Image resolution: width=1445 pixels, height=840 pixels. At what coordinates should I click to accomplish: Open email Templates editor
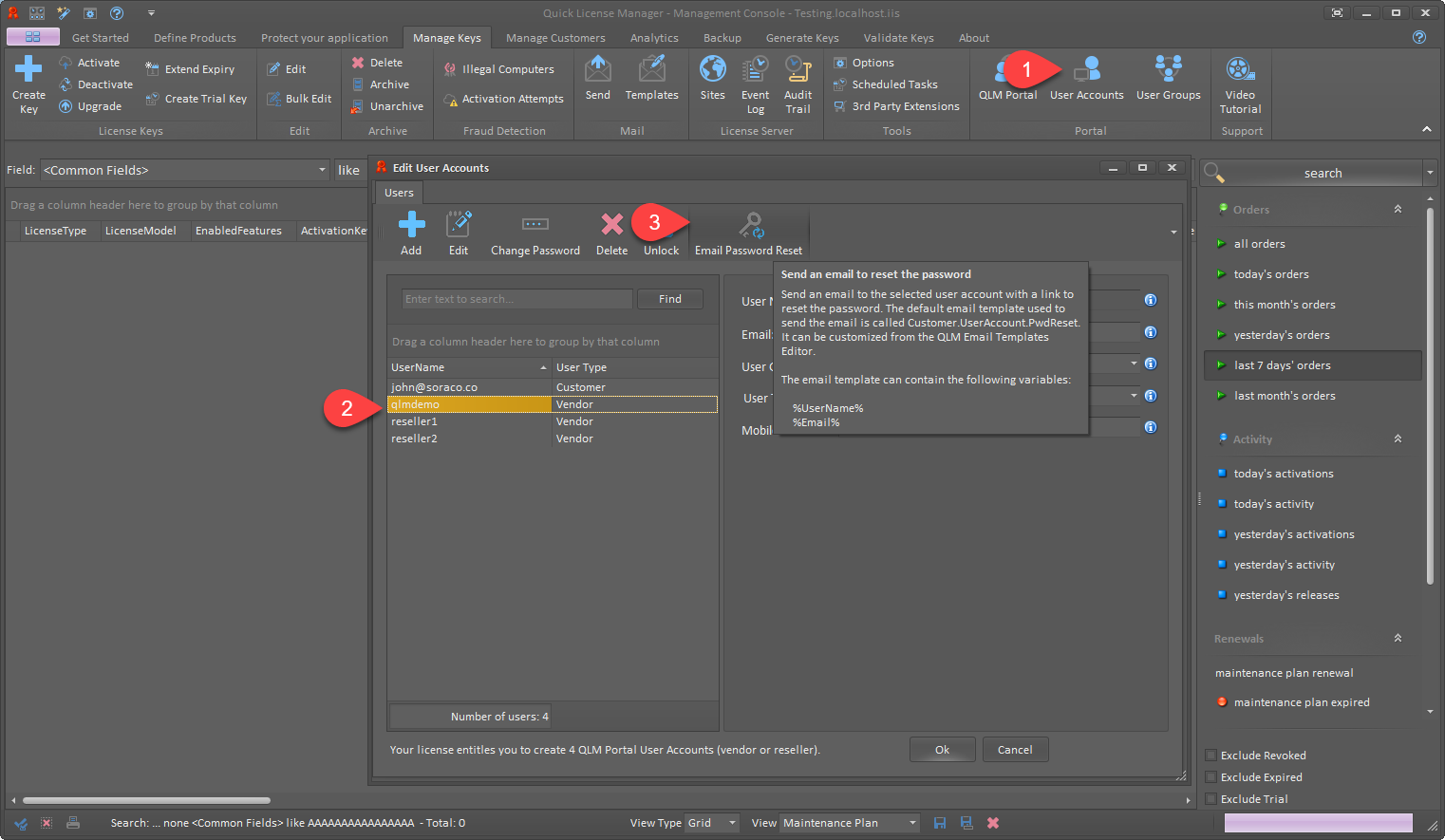(x=652, y=78)
